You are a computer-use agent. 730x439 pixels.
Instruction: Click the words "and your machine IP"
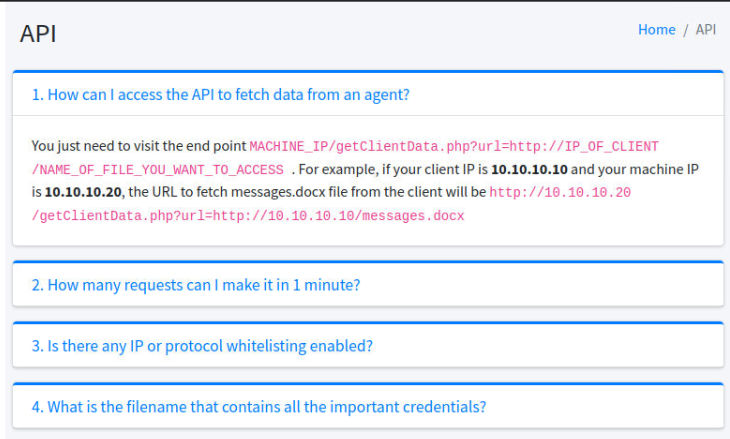635,169
